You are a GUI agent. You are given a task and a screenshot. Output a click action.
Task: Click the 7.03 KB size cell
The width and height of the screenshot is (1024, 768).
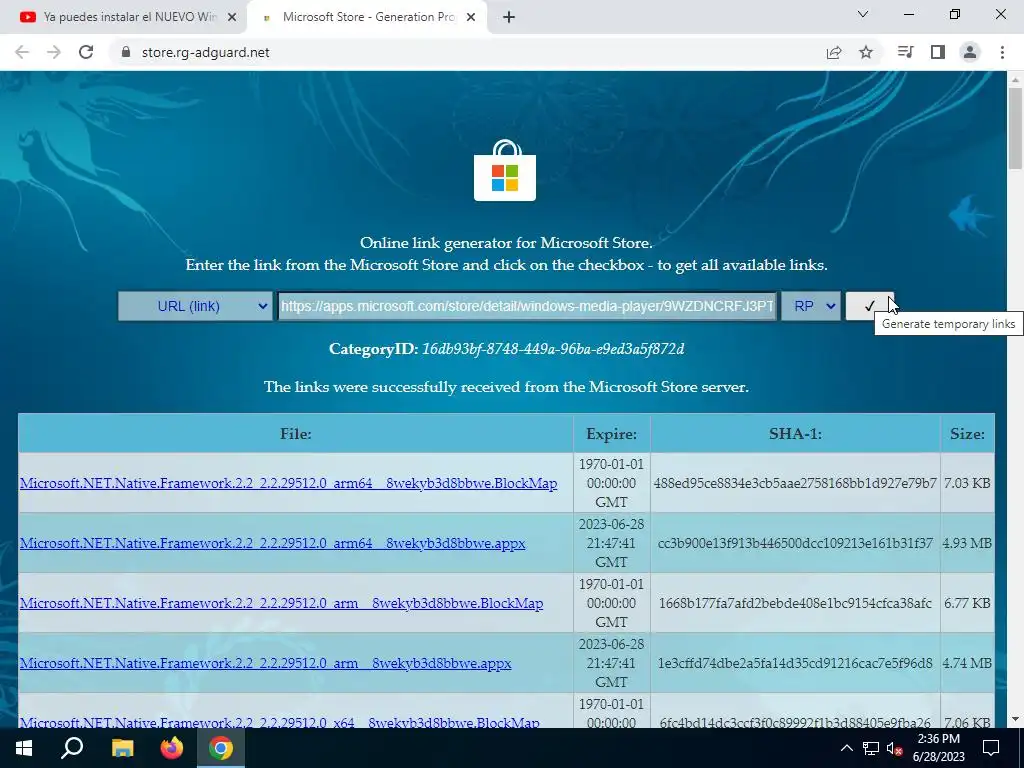(967, 483)
